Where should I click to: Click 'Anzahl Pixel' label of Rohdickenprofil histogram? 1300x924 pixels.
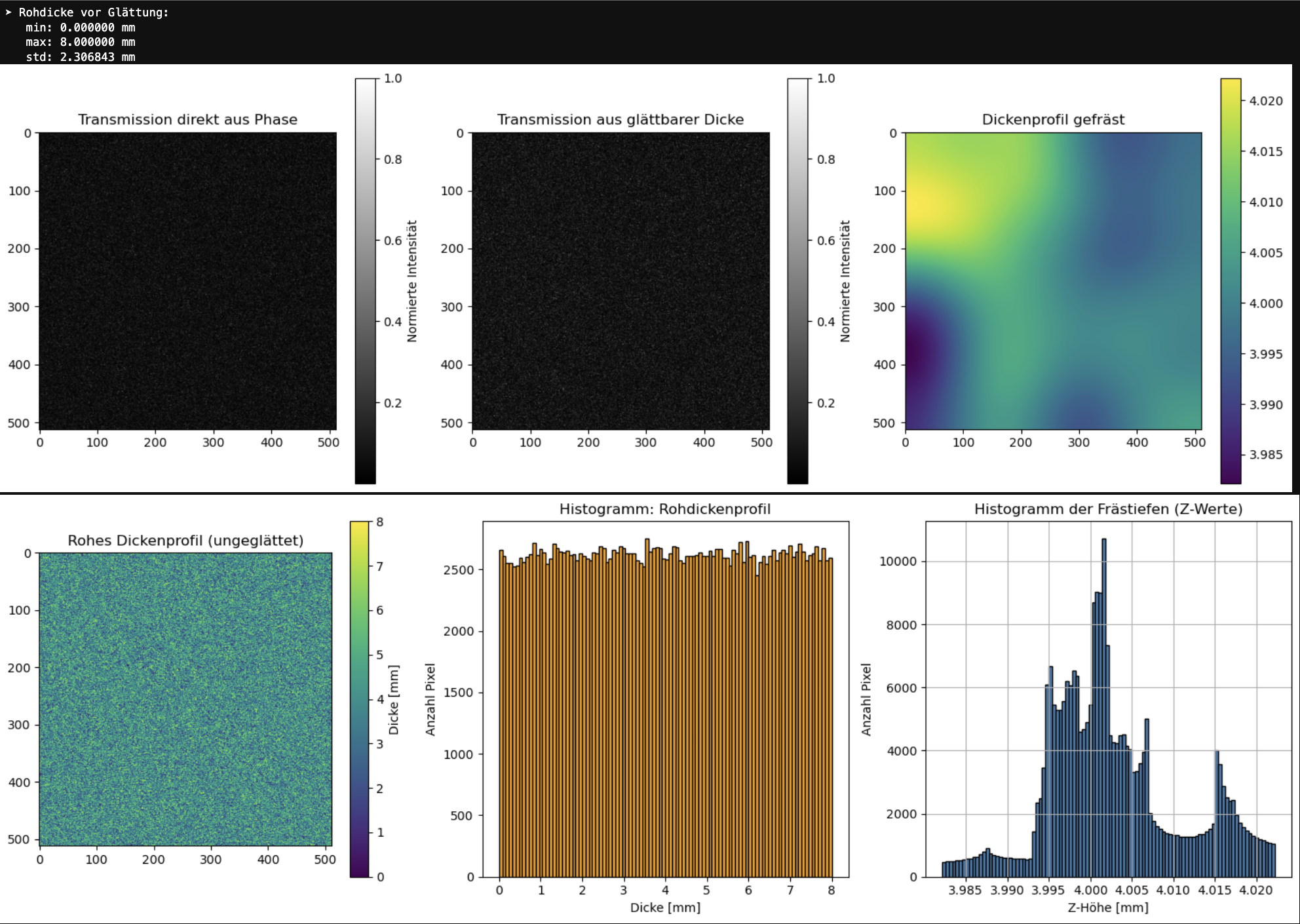click(x=430, y=699)
